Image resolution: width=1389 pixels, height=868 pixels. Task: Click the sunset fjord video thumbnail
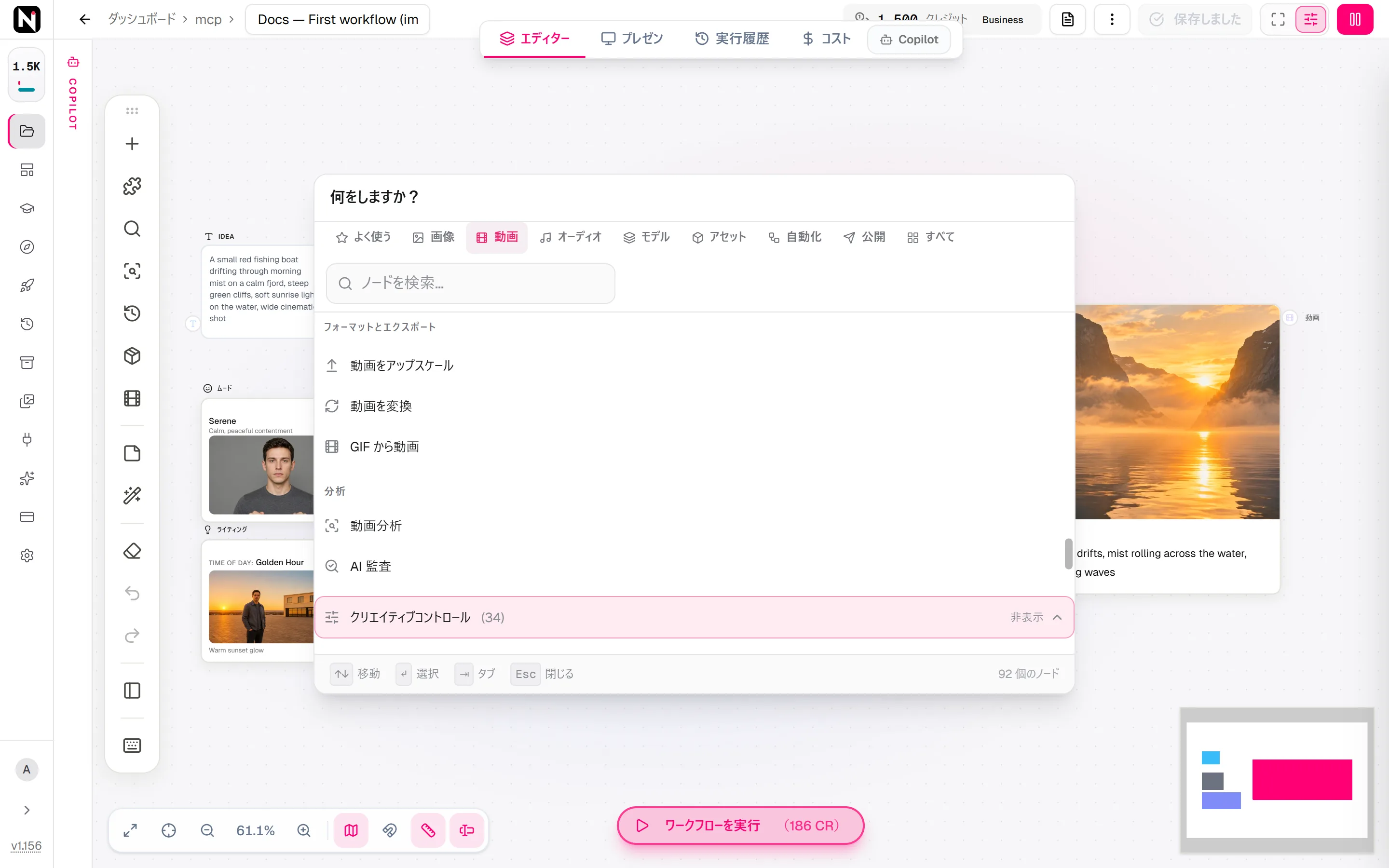[x=1177, y=412]
